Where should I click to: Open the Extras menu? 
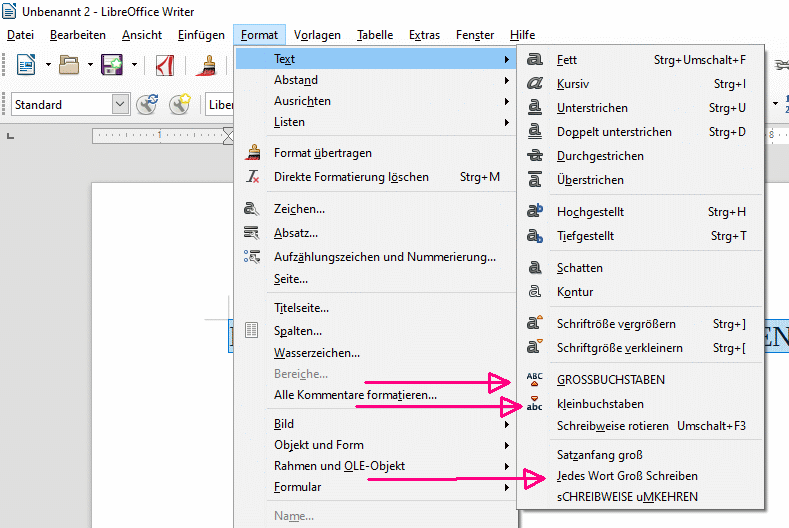[424, 35]
